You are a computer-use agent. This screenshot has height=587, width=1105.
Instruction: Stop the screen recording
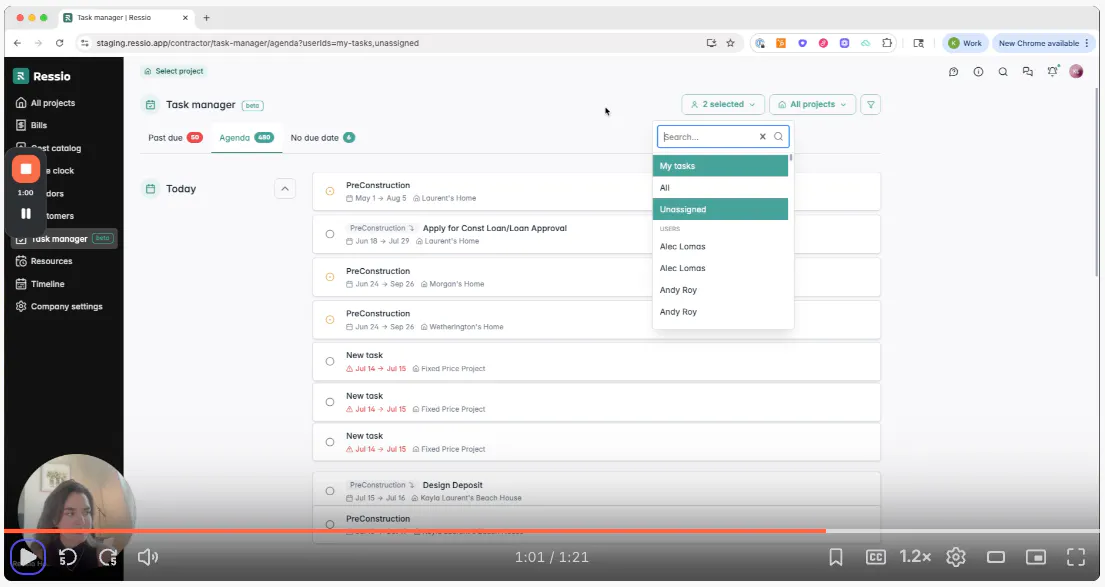(26, 169)
